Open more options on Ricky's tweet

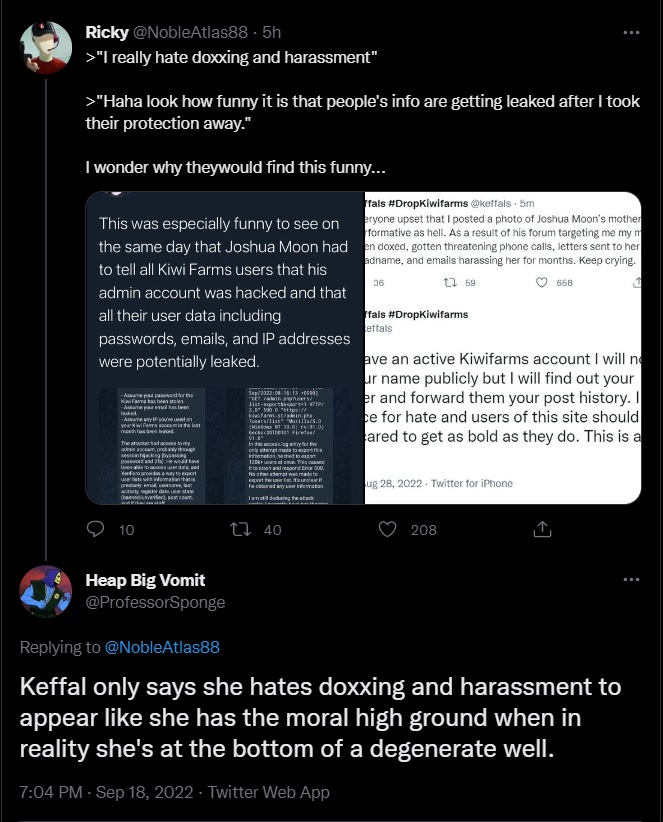tap(631, 32)
